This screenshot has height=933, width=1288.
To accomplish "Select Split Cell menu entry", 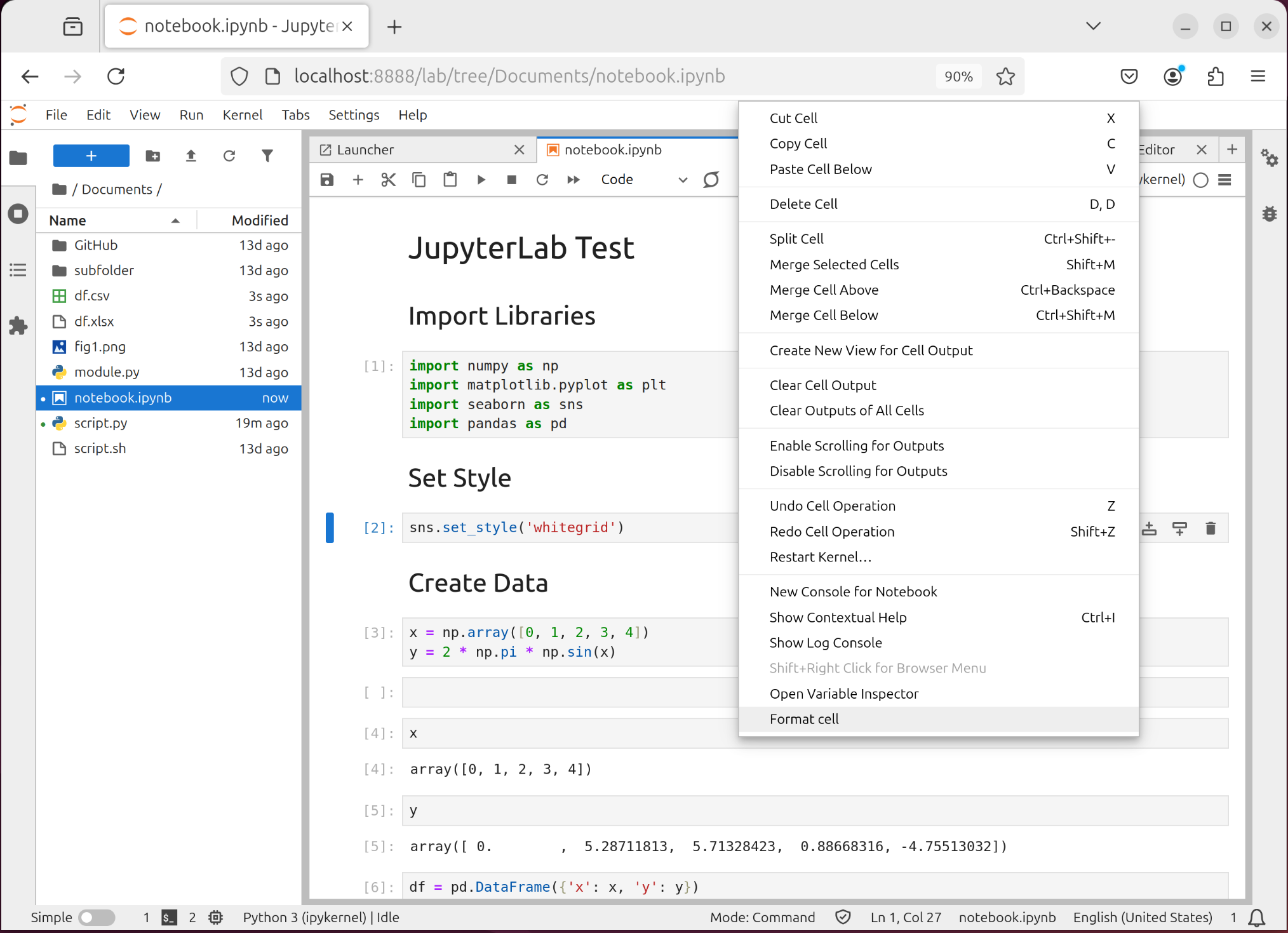I will pos(939,239).
